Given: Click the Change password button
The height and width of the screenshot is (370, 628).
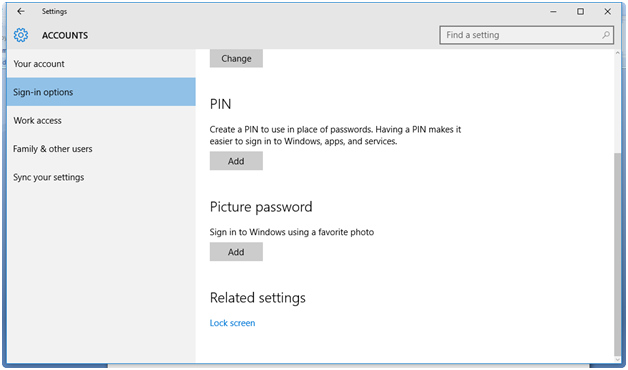Looking at the screenshot, I should (236, 58).
